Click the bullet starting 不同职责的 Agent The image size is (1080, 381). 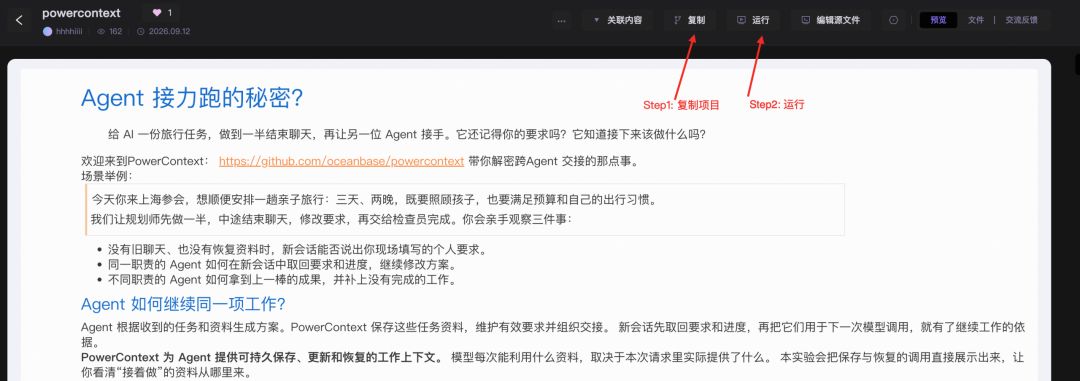point(282,280)
